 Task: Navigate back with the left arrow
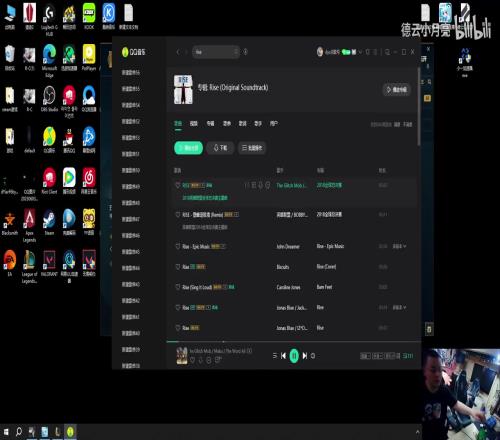point(178,52)
